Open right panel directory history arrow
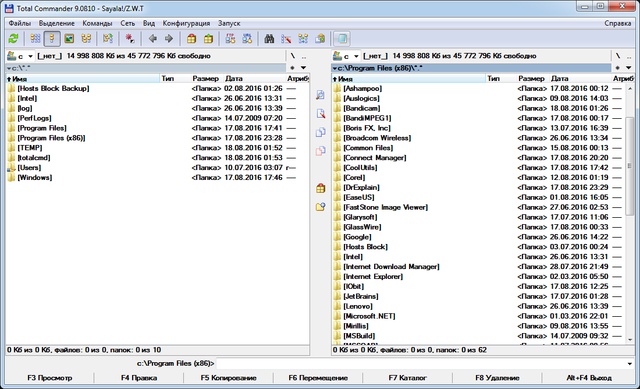 click(x=629, y=68)
